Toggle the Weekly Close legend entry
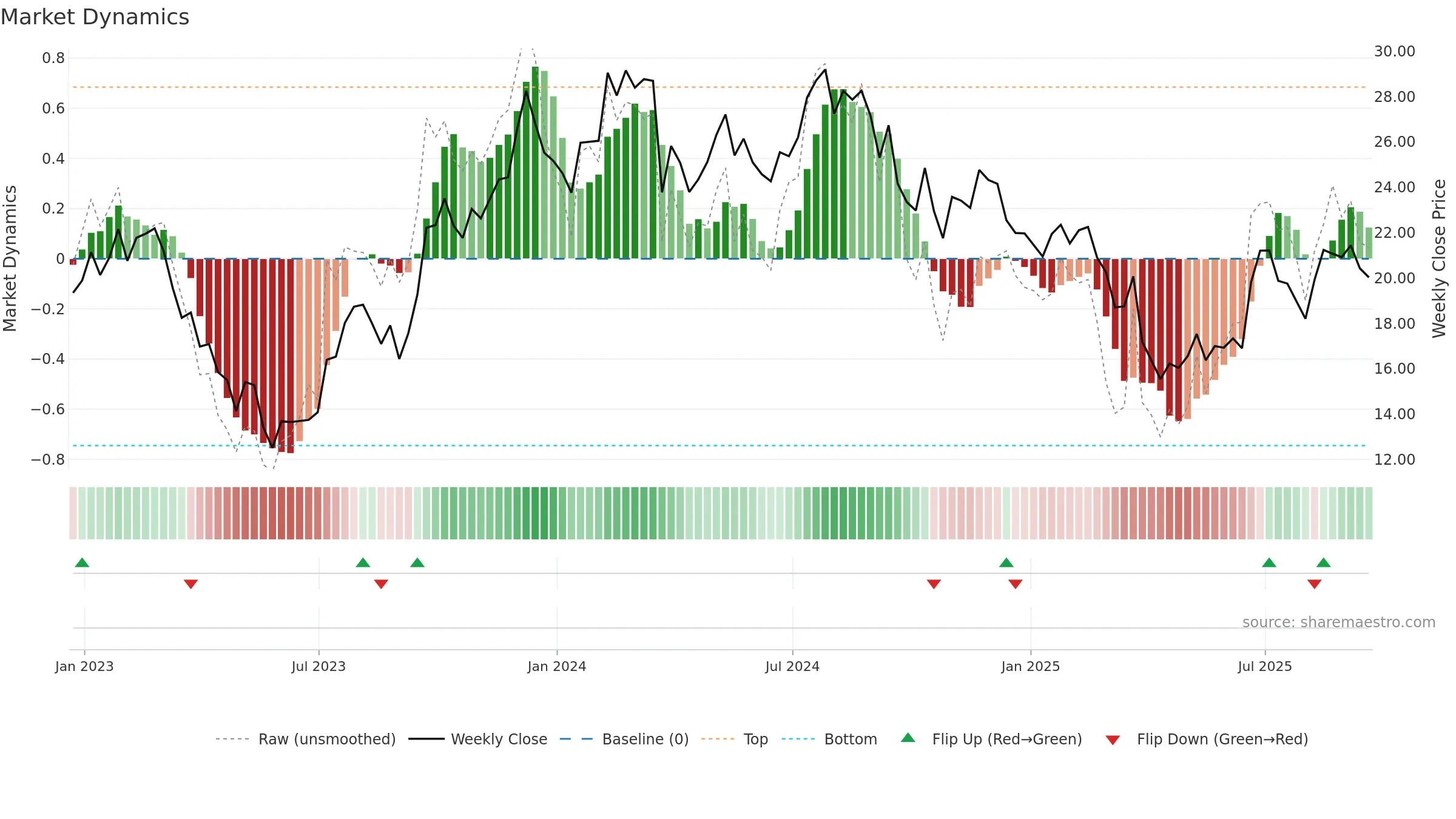The width and height of the screenshot is (1456, 819). (477, 739)
